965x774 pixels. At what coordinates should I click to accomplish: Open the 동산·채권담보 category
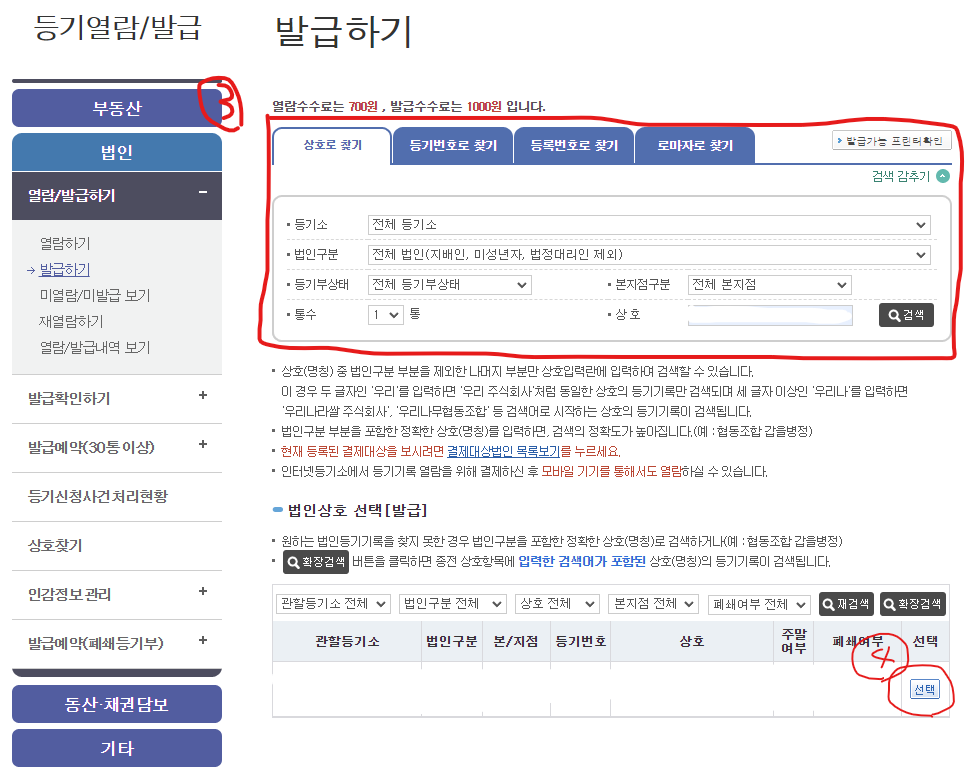coord(117,704)
